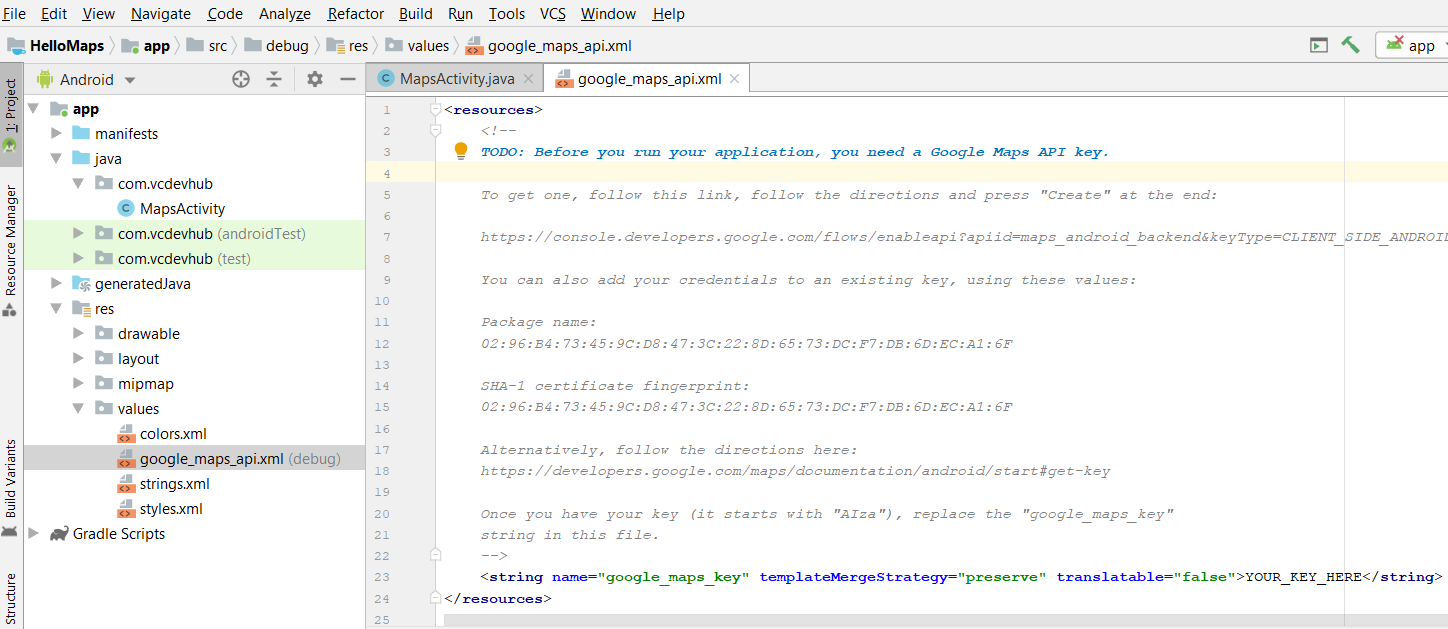Select the res folder in project tree
This screenshot has width=1448, height=629.
[93, 309]
